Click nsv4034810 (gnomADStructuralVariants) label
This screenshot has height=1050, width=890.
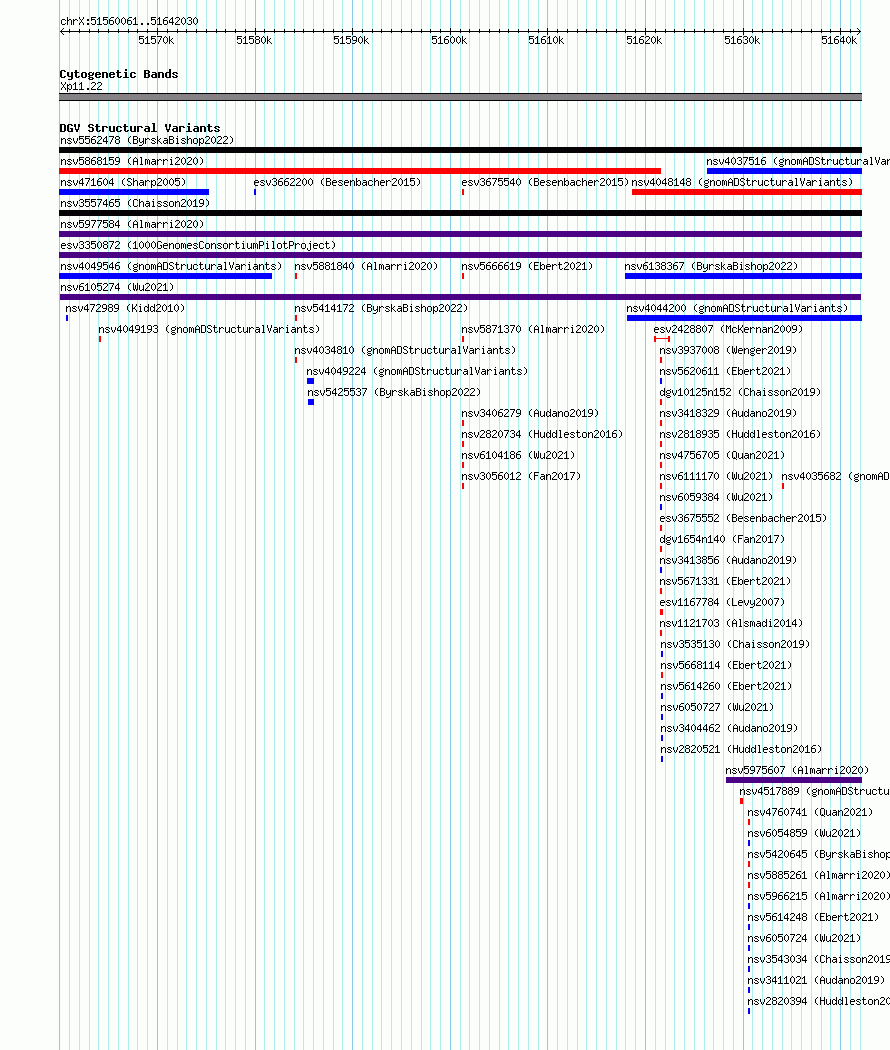point(405,350)
